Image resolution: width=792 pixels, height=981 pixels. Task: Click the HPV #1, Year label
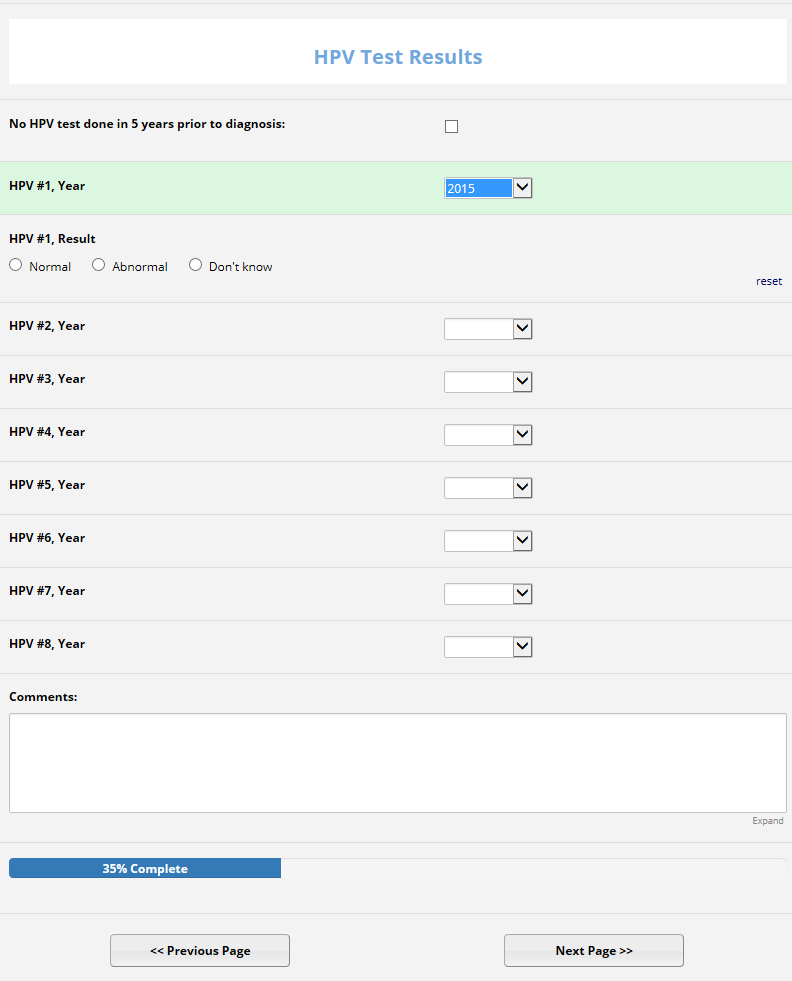click(x=47, y=186)
